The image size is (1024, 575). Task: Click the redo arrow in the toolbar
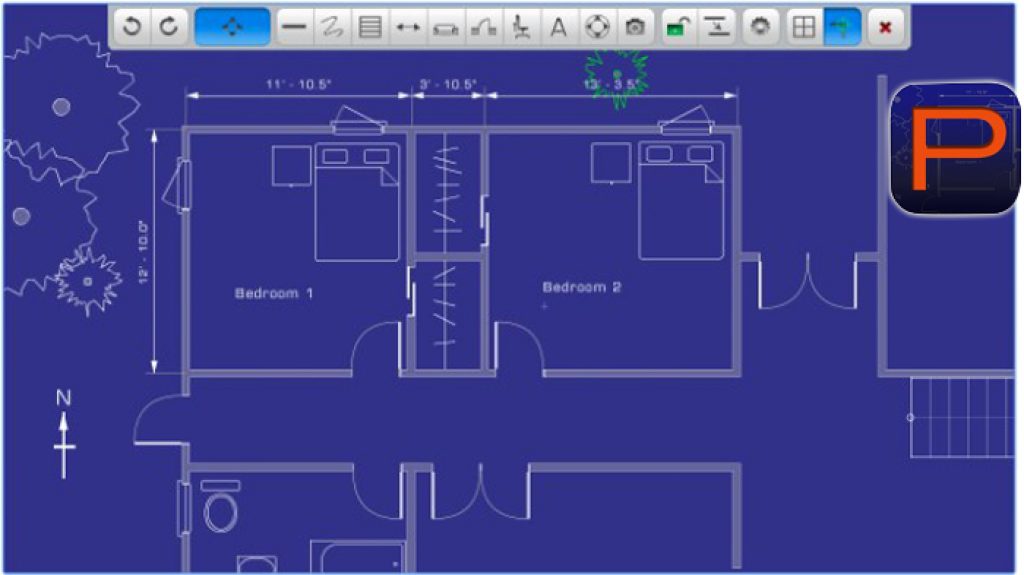pos(169,27)
